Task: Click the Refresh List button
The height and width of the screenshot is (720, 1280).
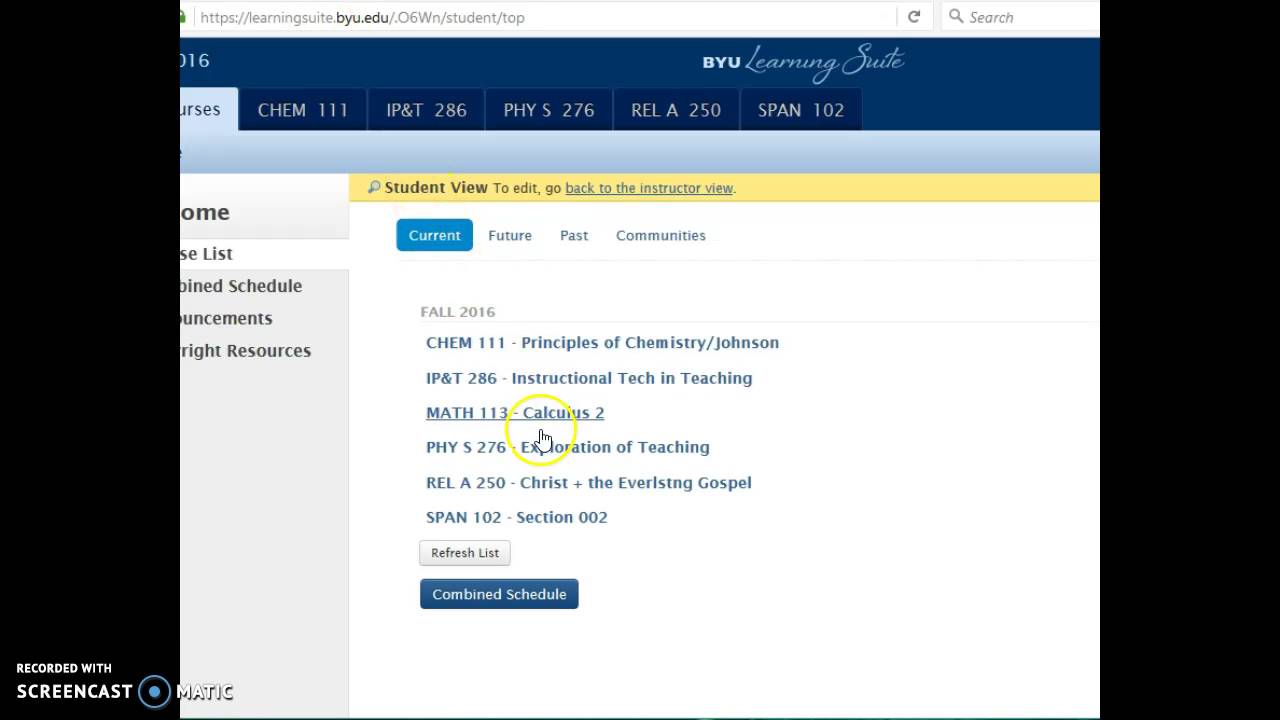Action: 465,553
